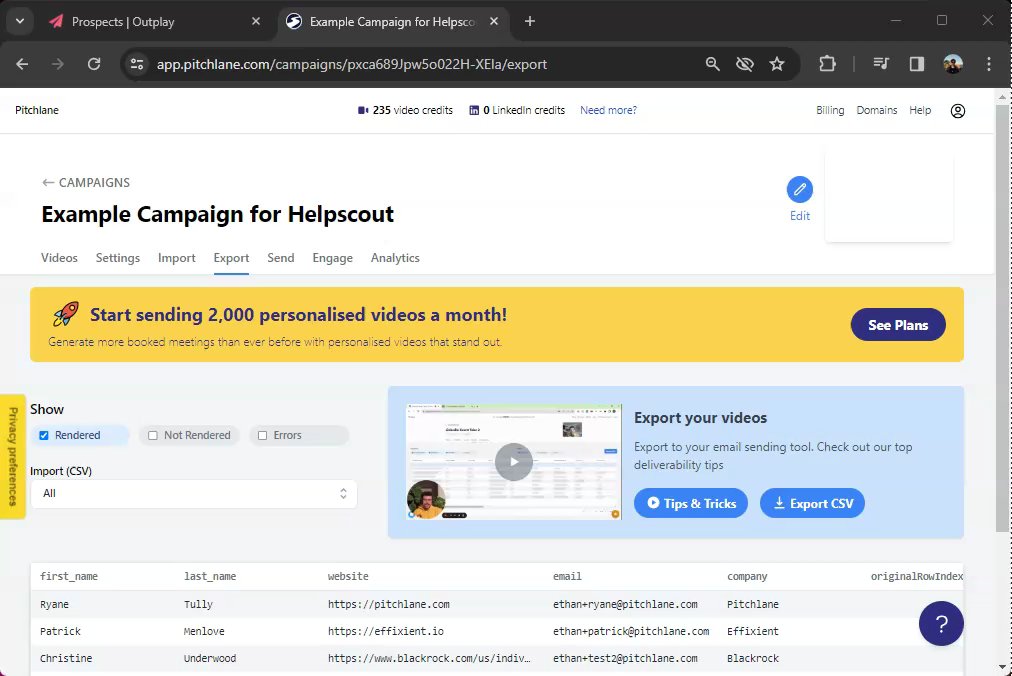Open the Send tab
The width and height of the screenshot is (1012, 676).
tap(281, 258)
